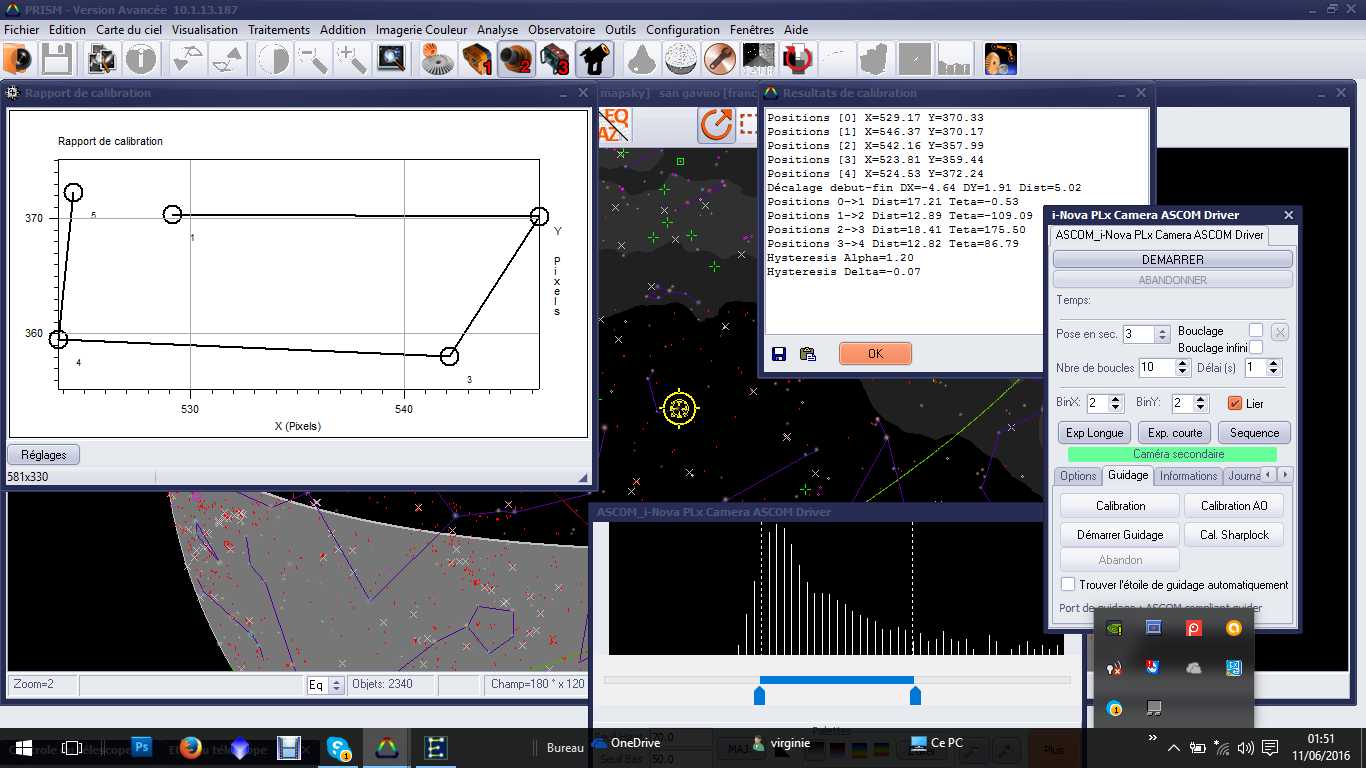Click the wrench tool icon in toolbar
Viewport: 1366px width, 768px height.
(x=717, y=60)
